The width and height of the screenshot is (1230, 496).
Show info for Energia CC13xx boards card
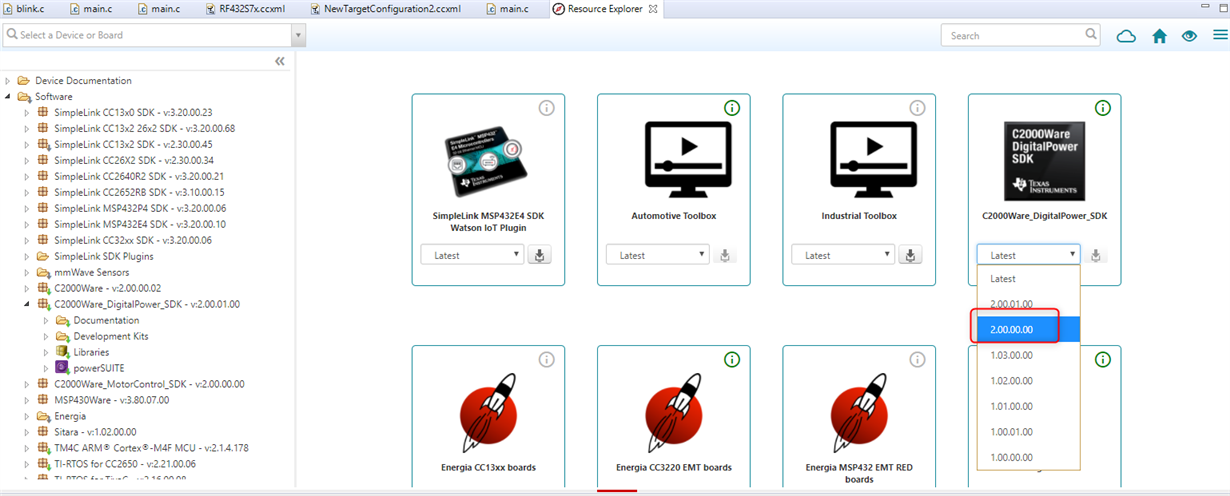tap(547, 359)
